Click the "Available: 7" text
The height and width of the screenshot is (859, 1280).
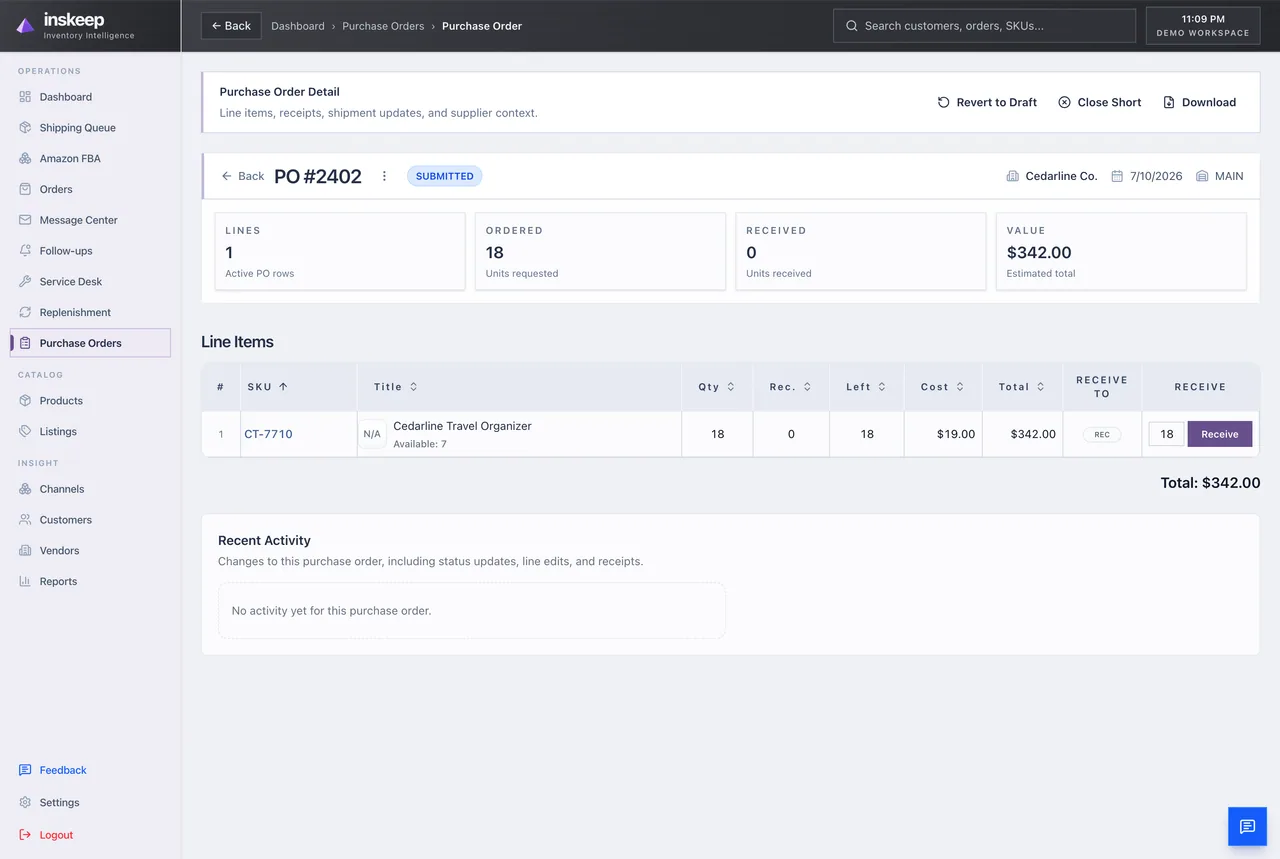[x=420, y=444]
